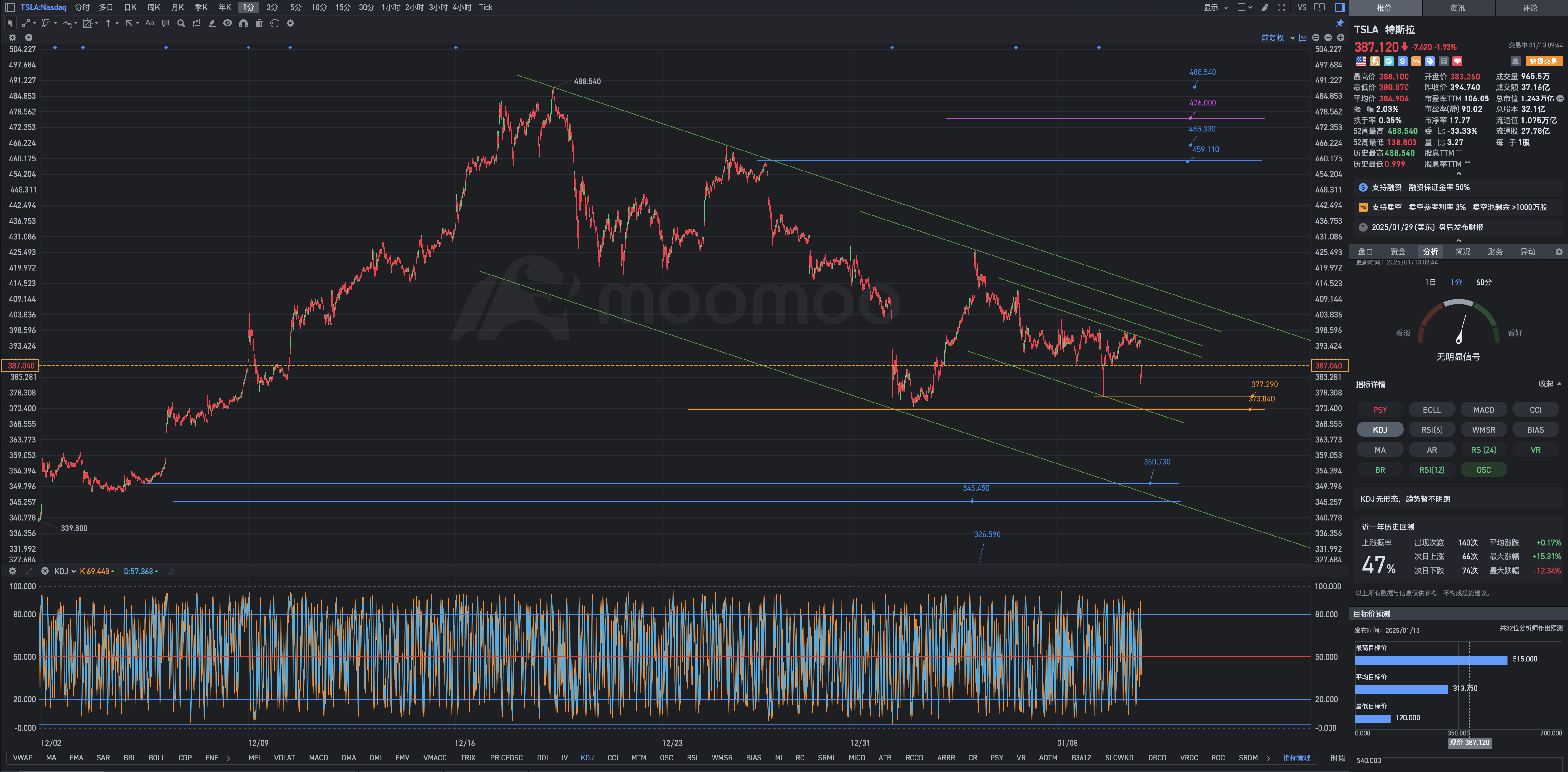Click the VS compare button
Viewport: 1568px width, 772px height.
pyautogui.click(x=1301, y=7)
